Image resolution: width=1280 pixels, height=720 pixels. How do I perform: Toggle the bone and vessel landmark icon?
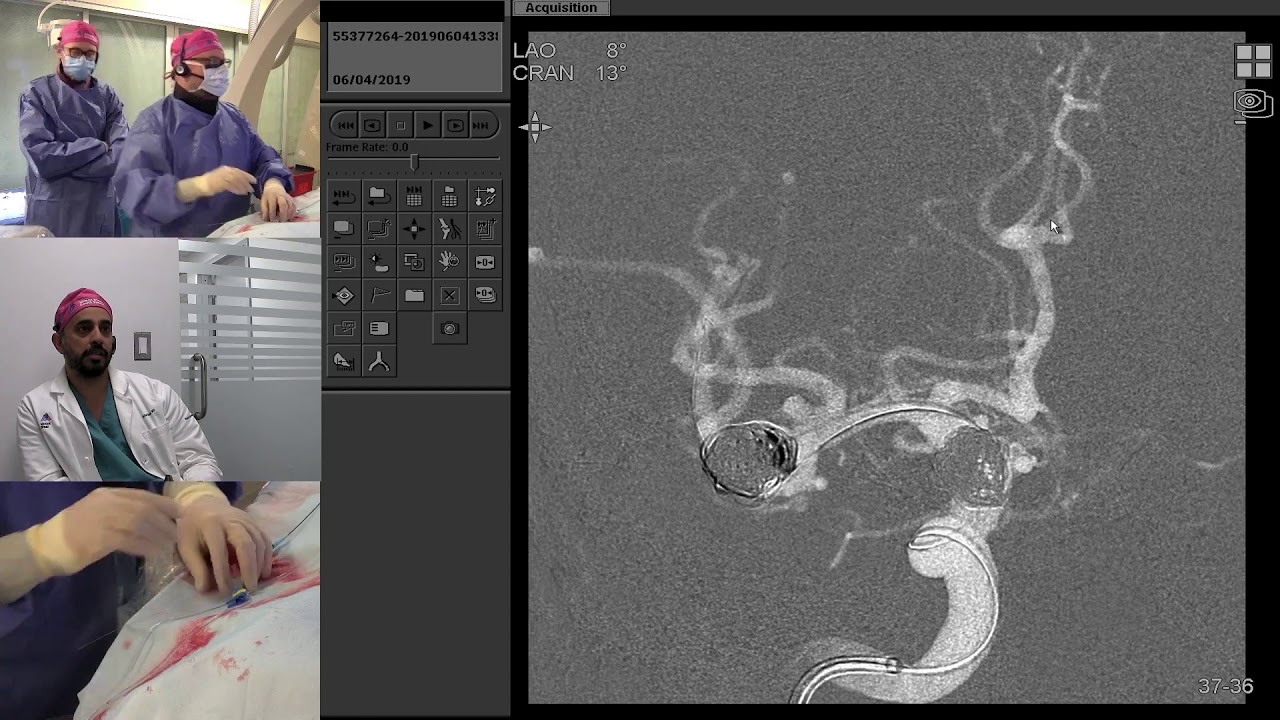450,229
